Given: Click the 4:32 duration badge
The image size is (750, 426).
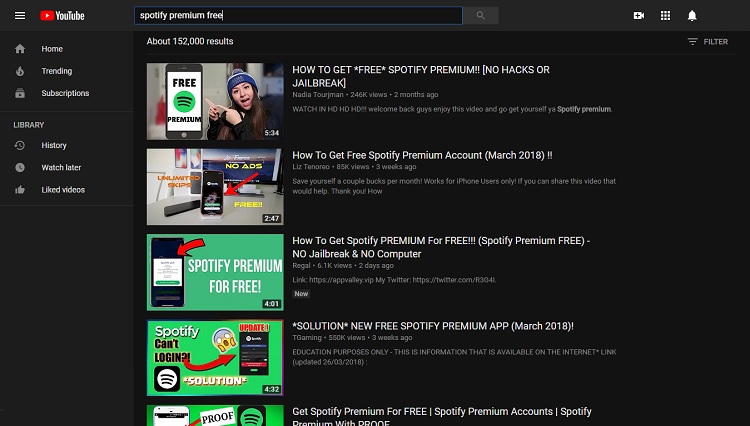Looking at the screenshot, I should coord(272,389).
